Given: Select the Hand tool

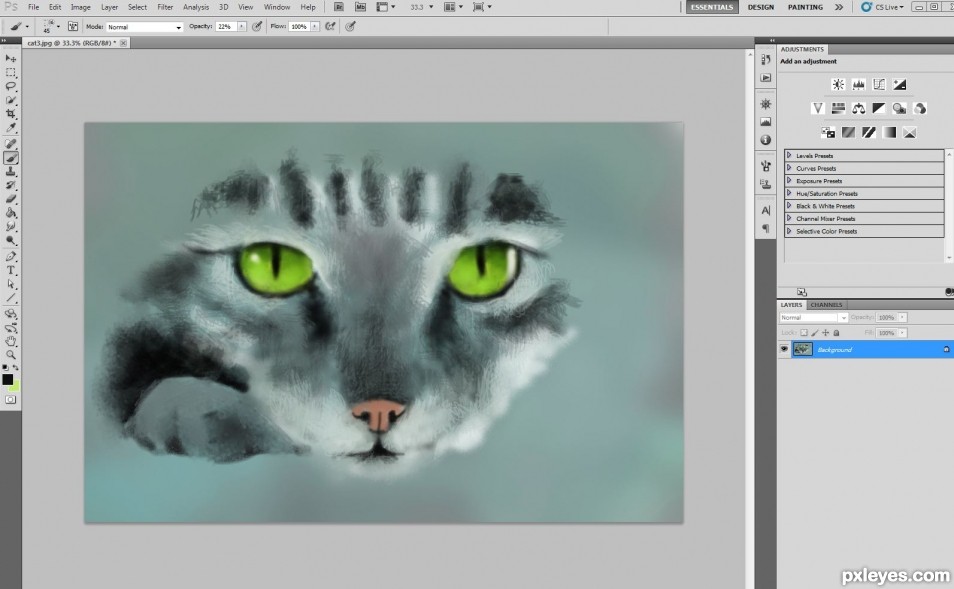Looking at the screenshot, I should [11, 341].
